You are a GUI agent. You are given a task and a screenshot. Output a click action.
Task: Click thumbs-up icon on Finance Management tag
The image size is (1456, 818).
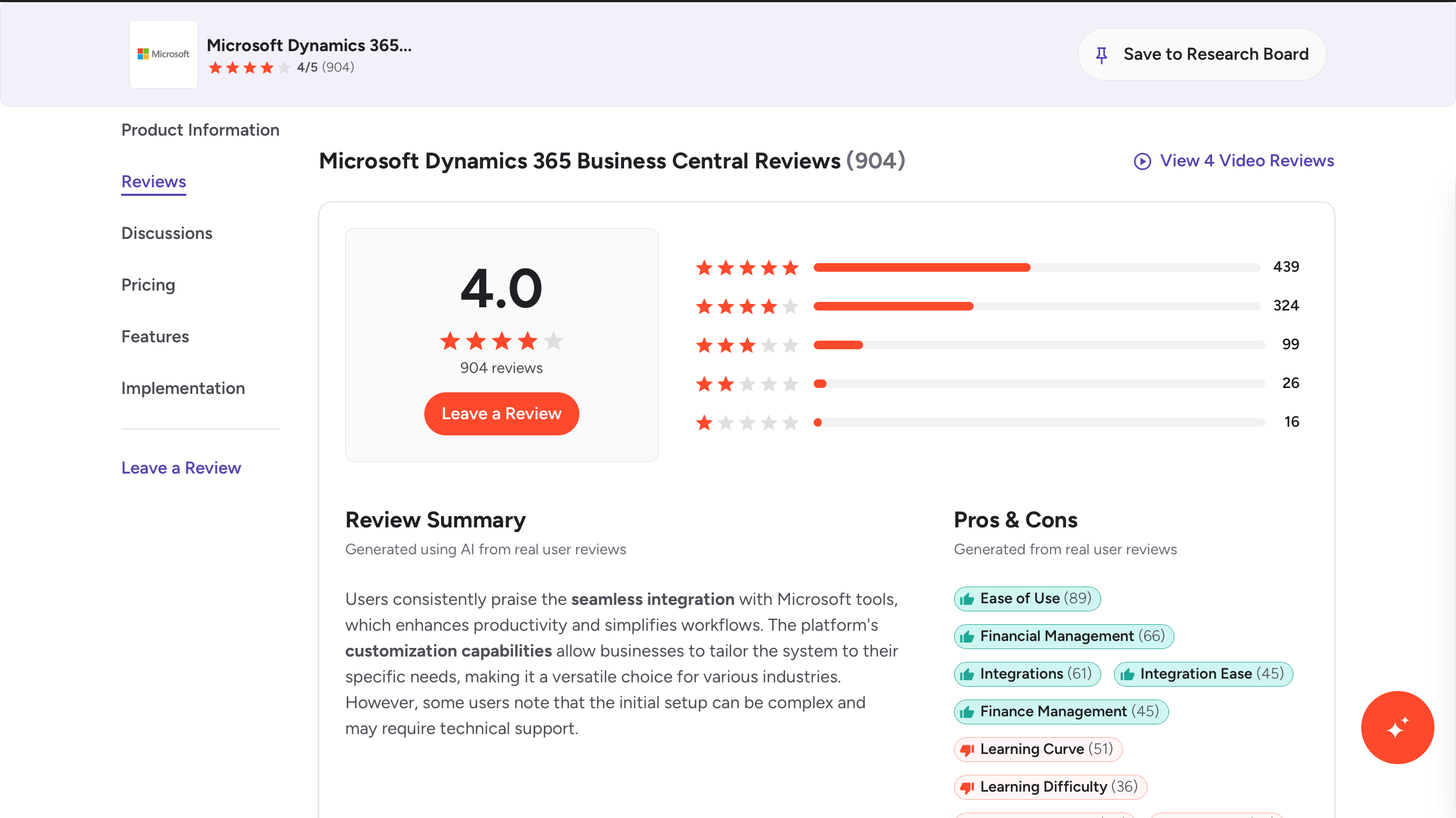(x=967, y=712)
